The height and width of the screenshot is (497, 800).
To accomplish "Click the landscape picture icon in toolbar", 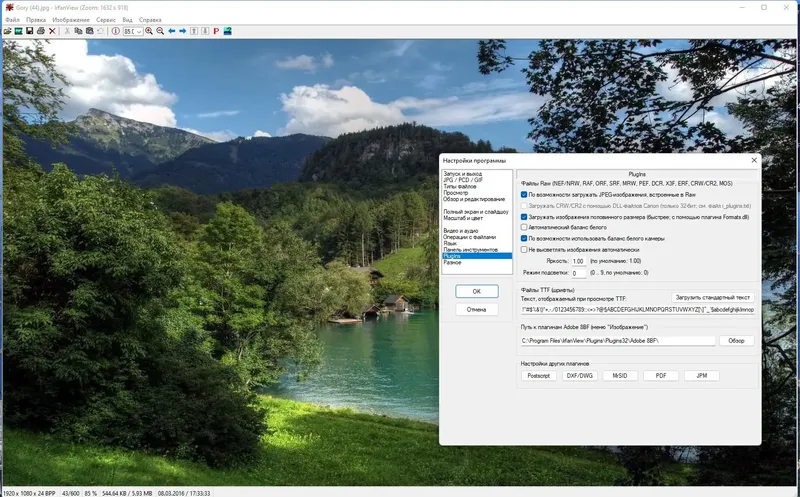I will pos(228,31).
